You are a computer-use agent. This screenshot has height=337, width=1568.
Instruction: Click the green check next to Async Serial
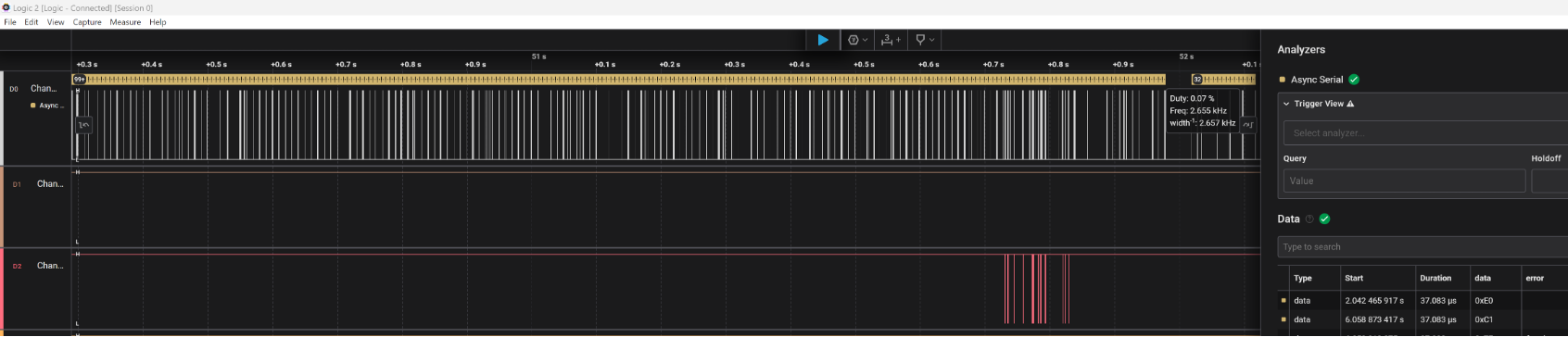click(1354, 80)
